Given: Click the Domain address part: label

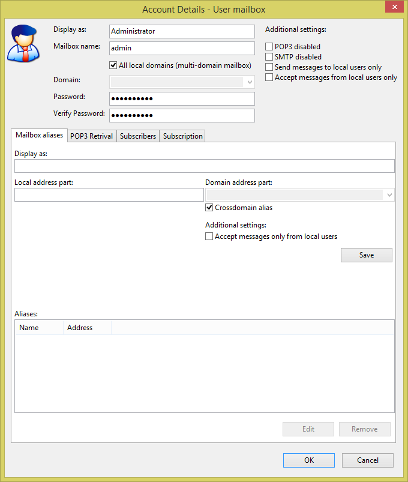Looking at the screenshot, I should (x=239, y=183).
